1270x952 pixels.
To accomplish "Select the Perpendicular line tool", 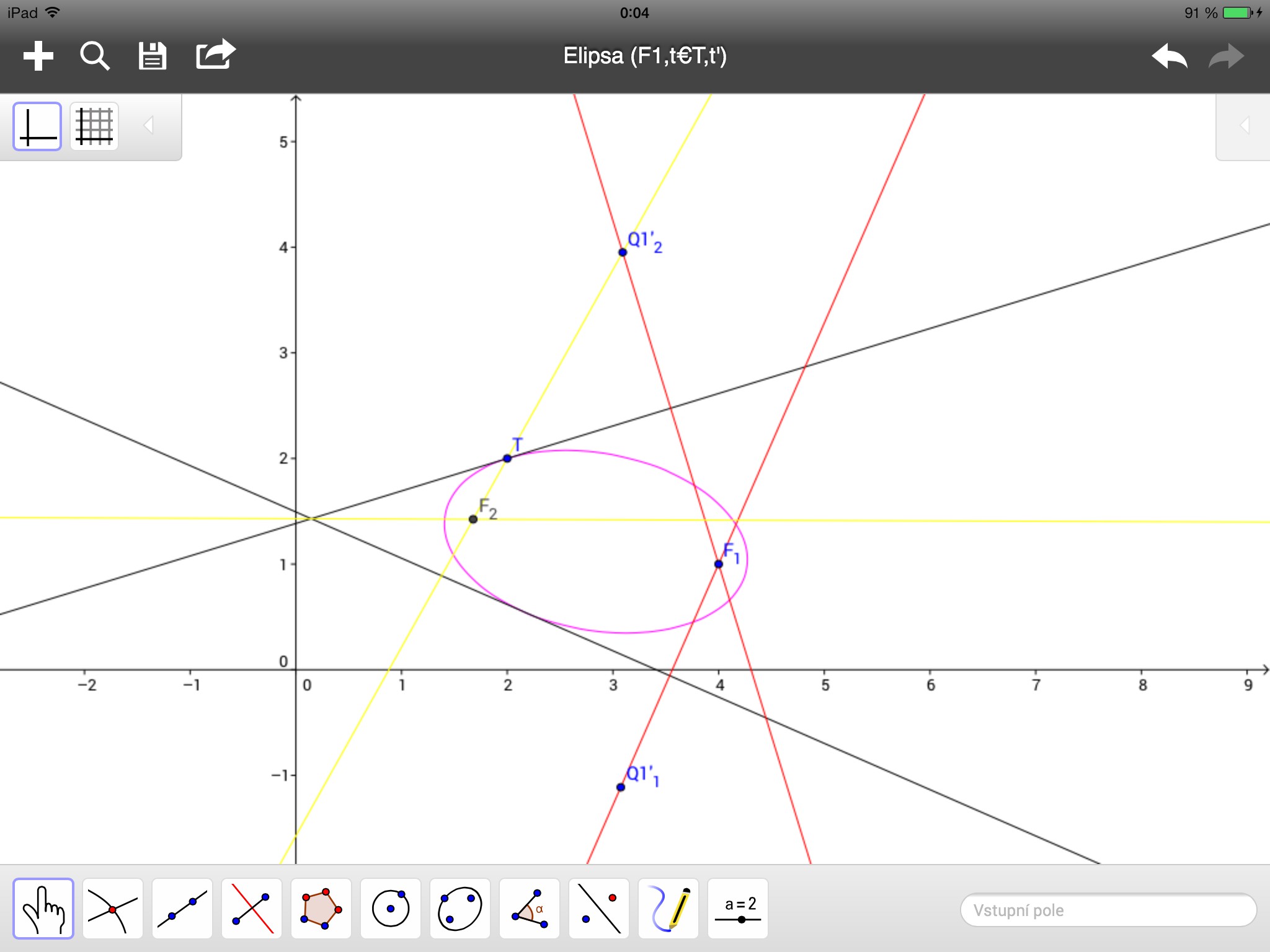I will [252, 909].
